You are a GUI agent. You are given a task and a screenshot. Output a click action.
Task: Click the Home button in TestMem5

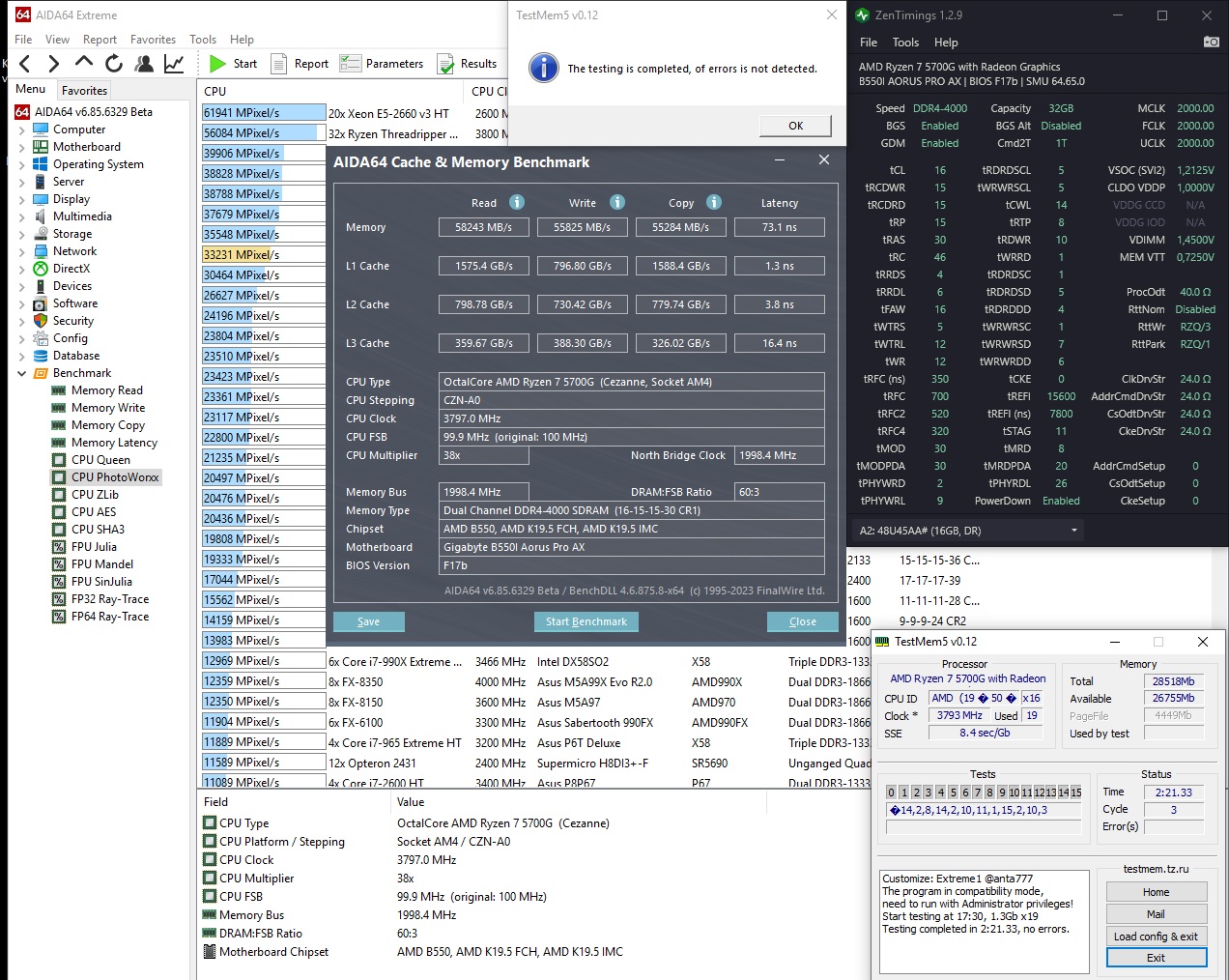pos(1156,892)
